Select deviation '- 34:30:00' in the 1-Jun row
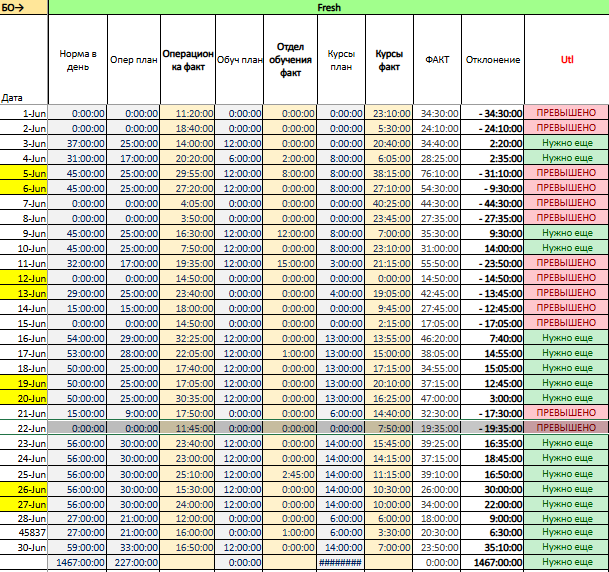Image resolution: width=609 pixels, height=572 pixels. [x=493, y=113]
